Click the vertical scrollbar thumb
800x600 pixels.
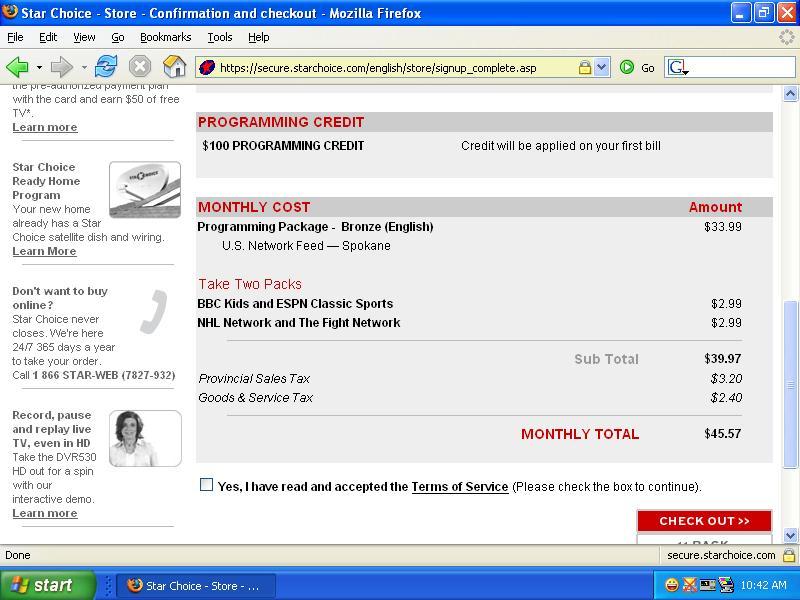[790, 384]
